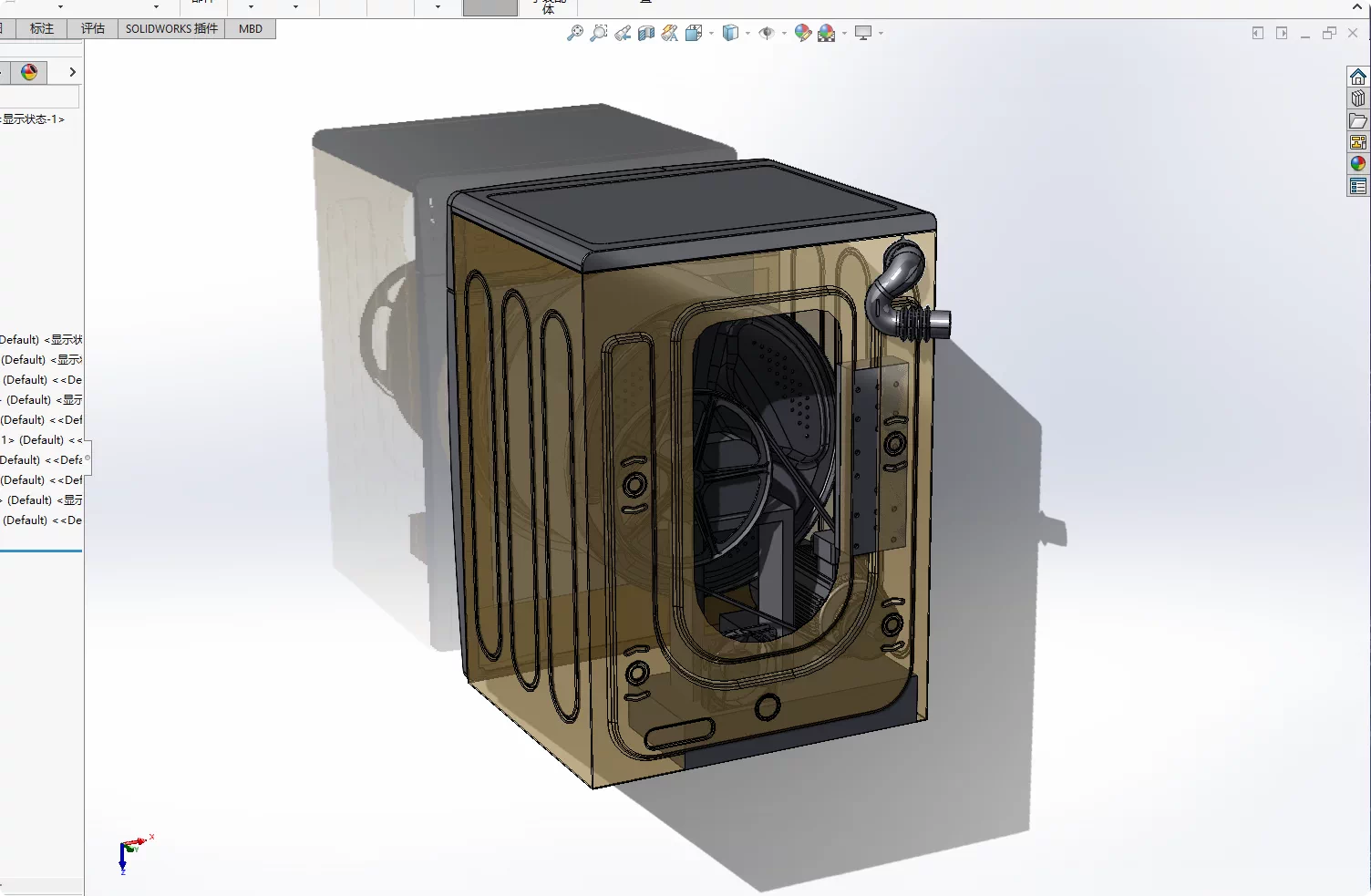Image resolution: width=1371 pixels, height=896 pixels.
Task: Switch to the 标注 tab
Action: tap(42, 28)
